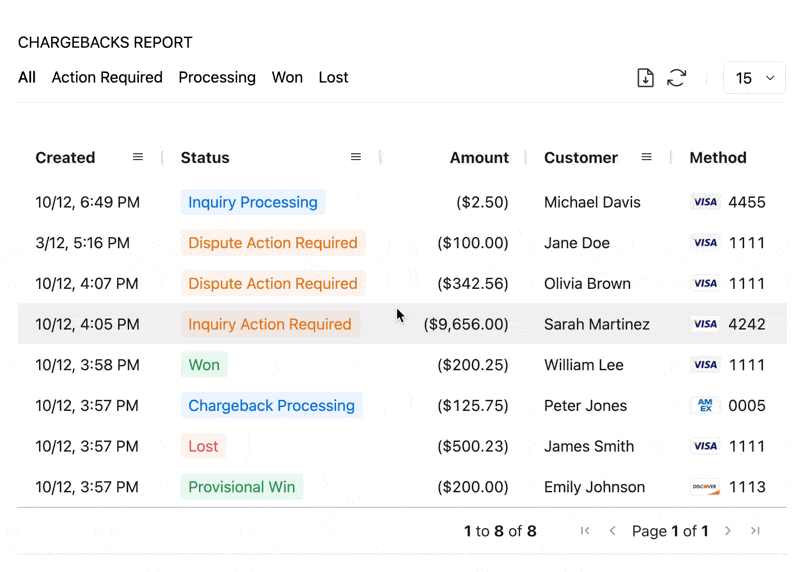800x572 pixels.
Task: Jump to the last page
Action: tap(756, 531)
